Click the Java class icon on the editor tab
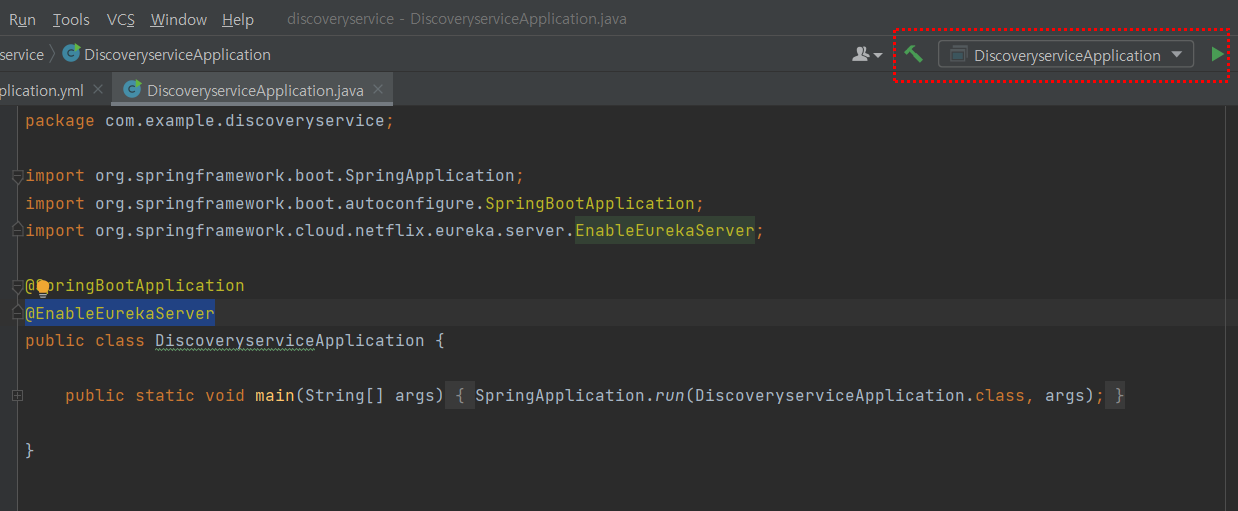1238x511 pixels. click(x=132, y=89)
